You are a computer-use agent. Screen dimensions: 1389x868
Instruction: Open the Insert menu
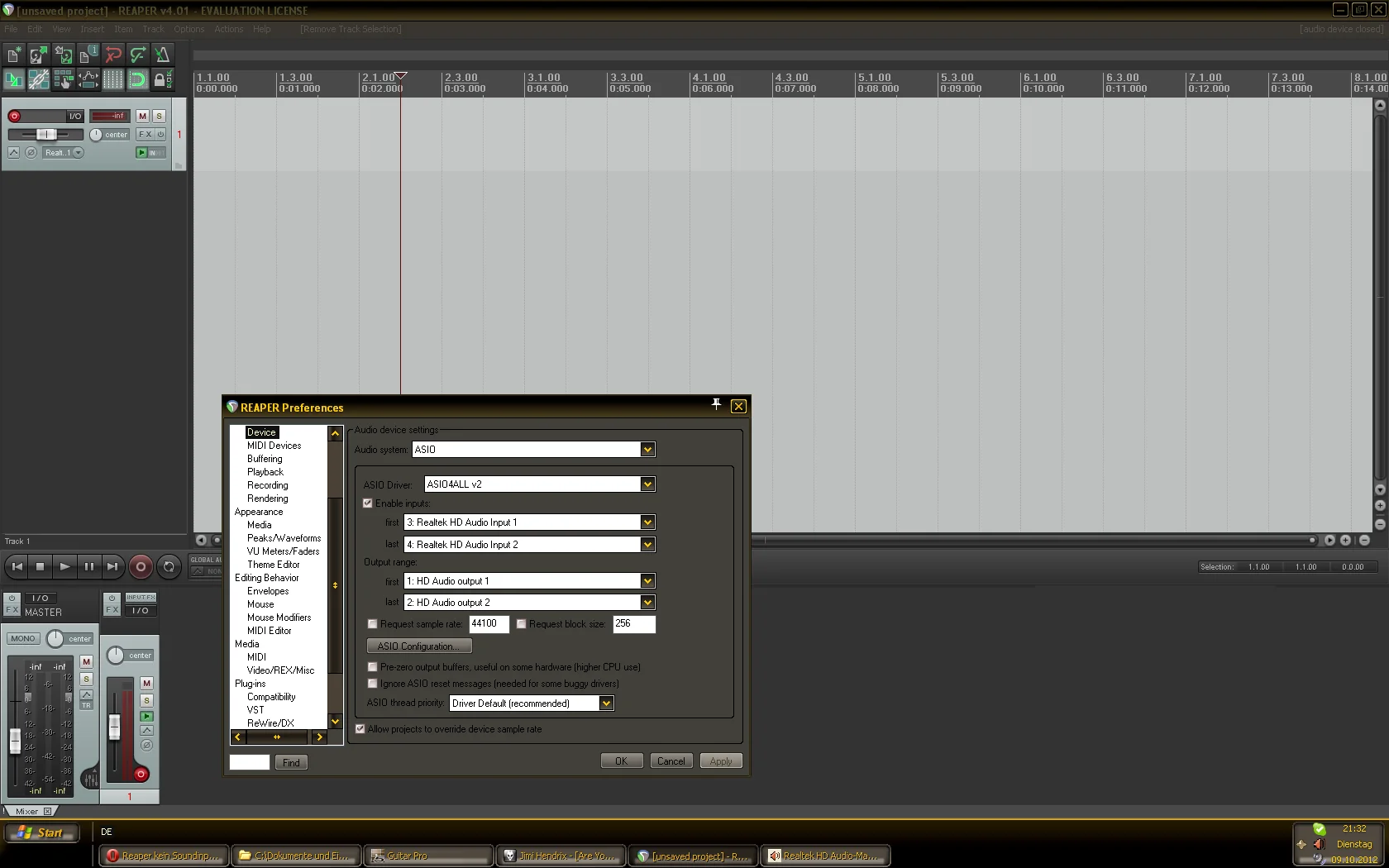pyautogui.click(x=92, y=29)
